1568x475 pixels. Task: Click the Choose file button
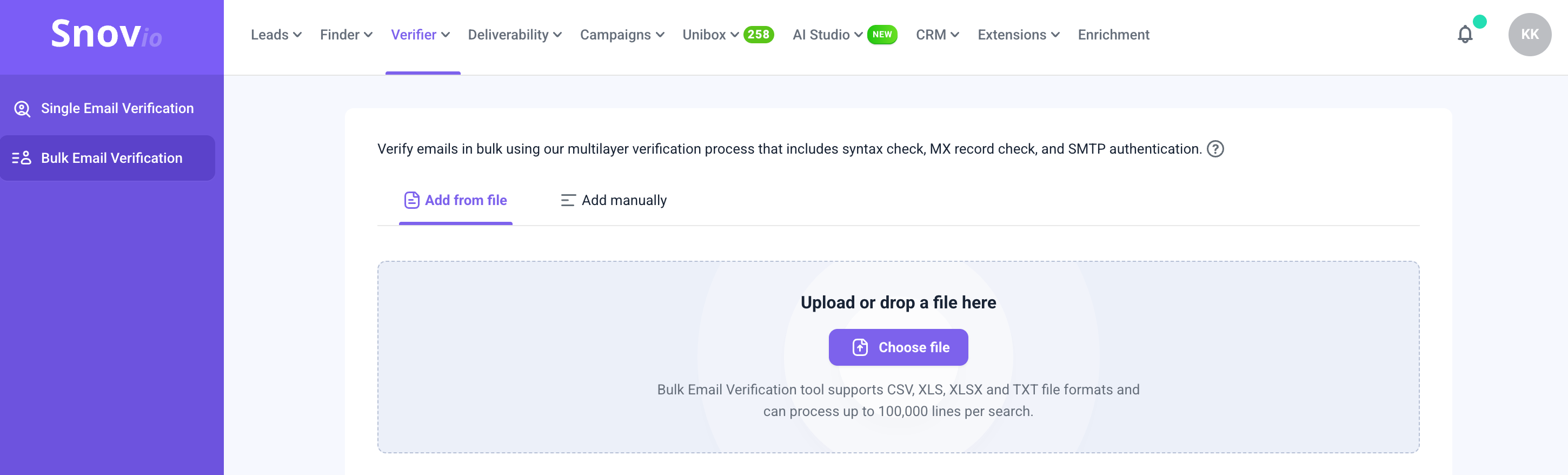click(898, 347)
